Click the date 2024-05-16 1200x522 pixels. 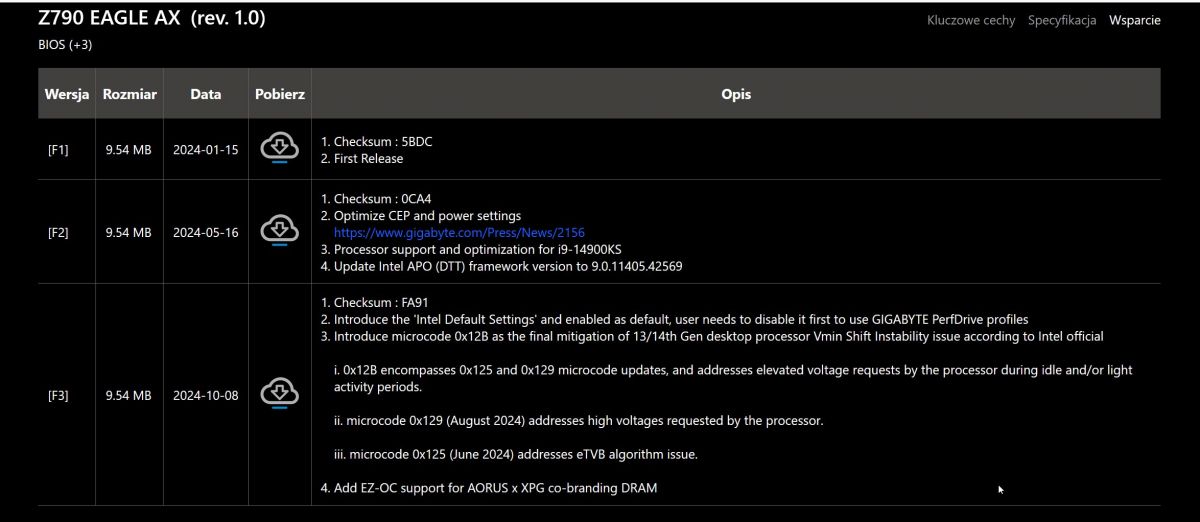[x=205, y=232]
